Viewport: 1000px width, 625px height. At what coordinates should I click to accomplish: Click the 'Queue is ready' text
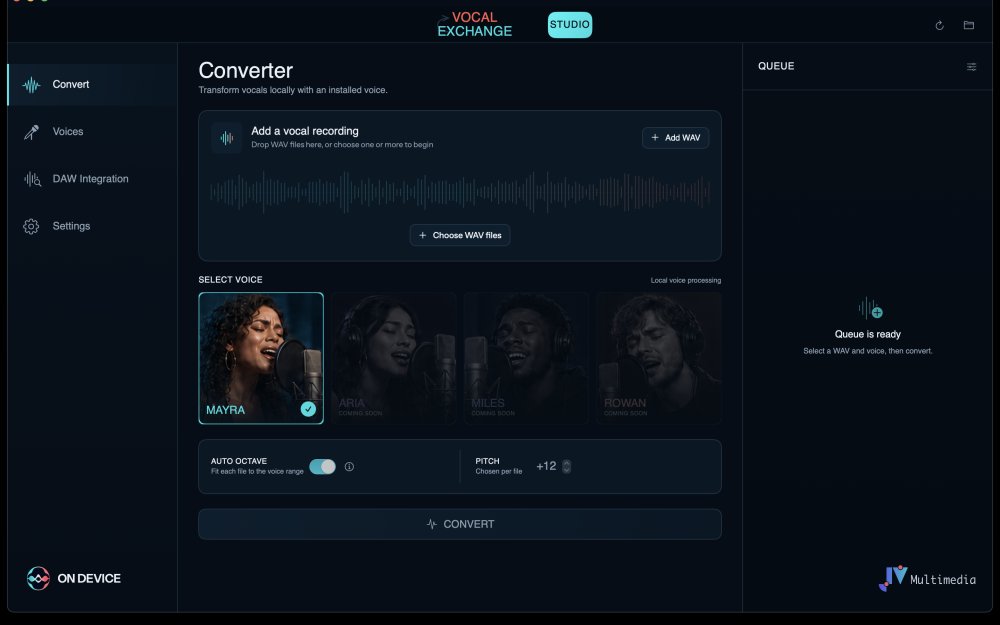pyautogui.click(x=867, y=334)
